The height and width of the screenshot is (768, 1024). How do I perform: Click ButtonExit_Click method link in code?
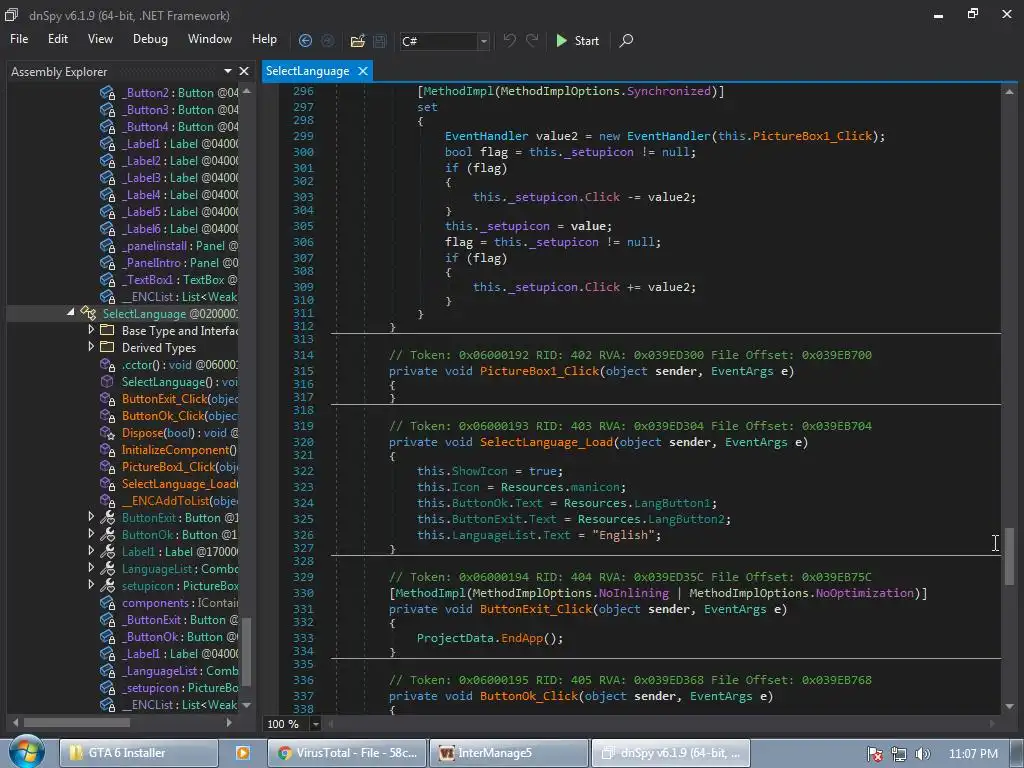(535, 608)
